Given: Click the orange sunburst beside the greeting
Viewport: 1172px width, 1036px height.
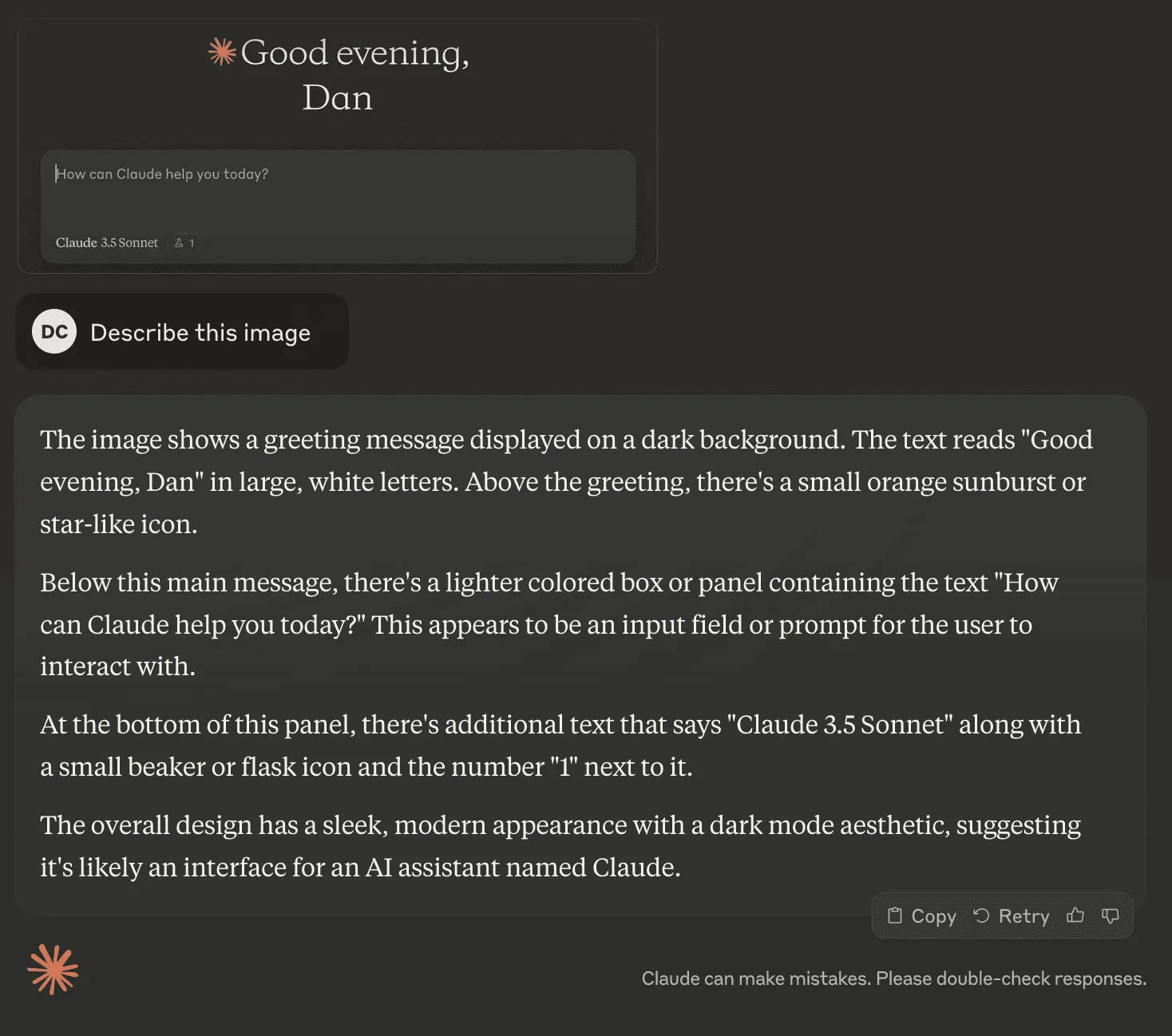Looking at the screenshot, I should tap(222, 53).
